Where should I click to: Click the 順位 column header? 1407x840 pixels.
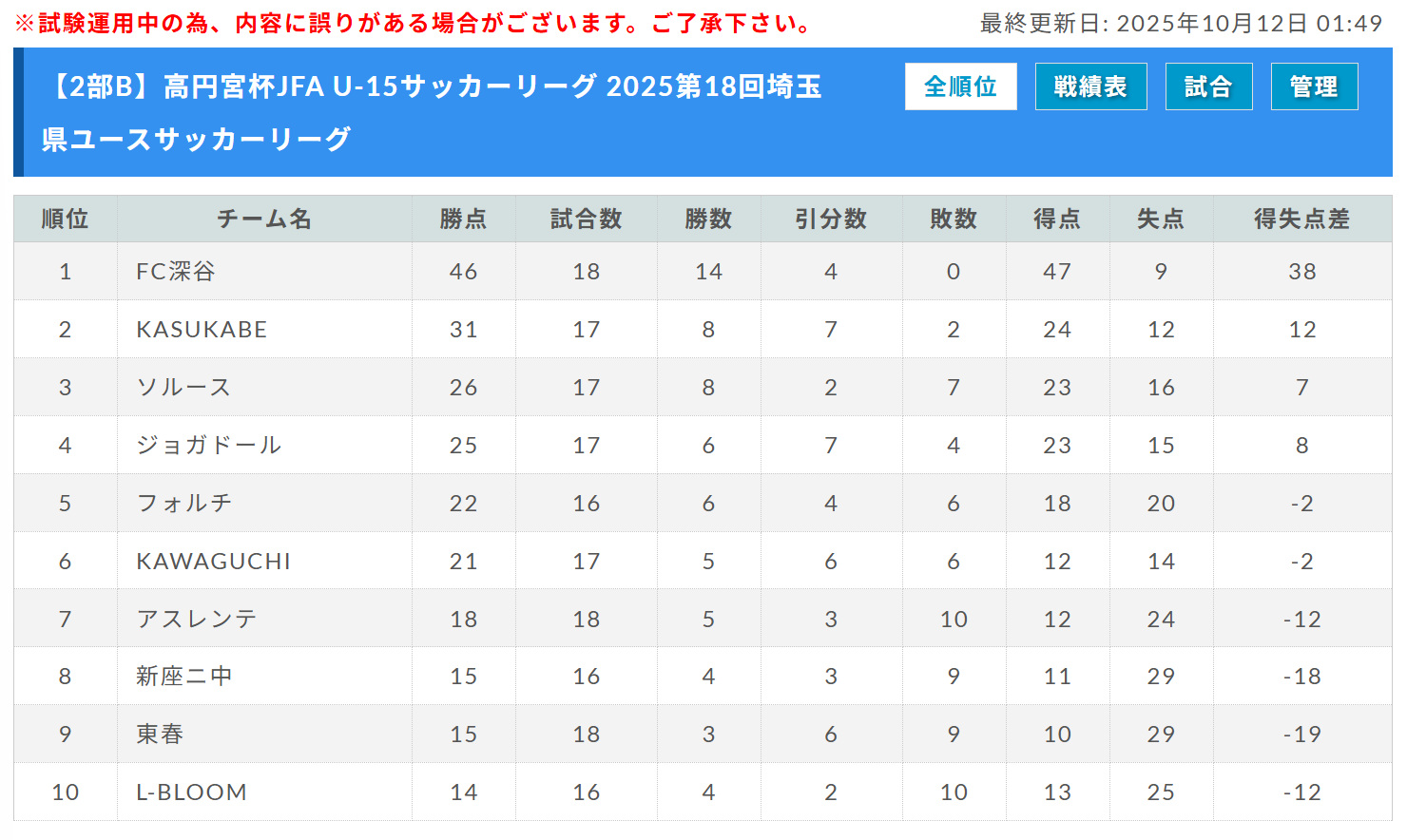65,219
